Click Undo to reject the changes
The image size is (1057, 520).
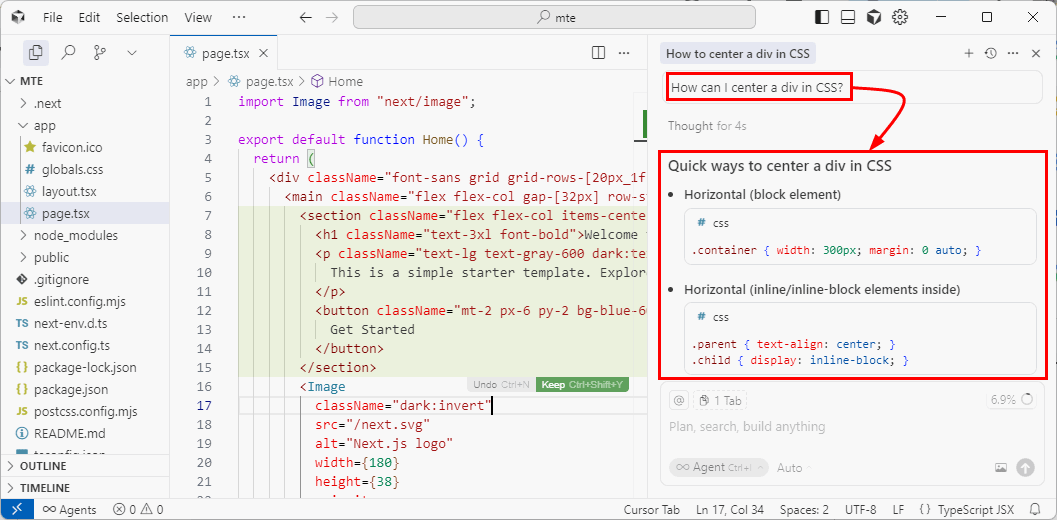click(499, 385)
